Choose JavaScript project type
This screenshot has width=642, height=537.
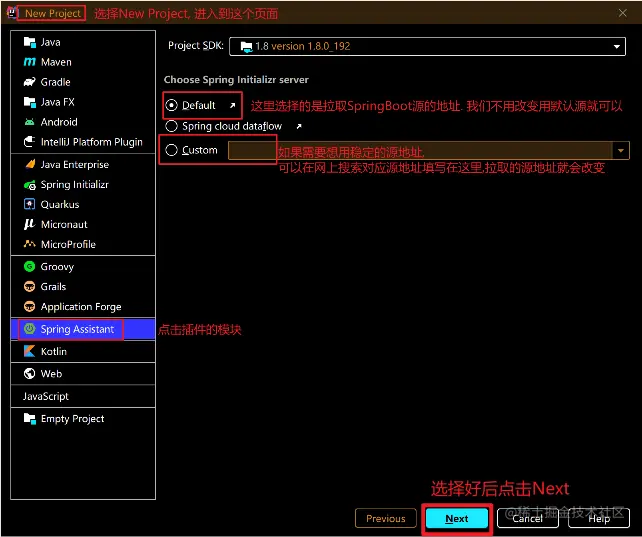pos(83,396)
